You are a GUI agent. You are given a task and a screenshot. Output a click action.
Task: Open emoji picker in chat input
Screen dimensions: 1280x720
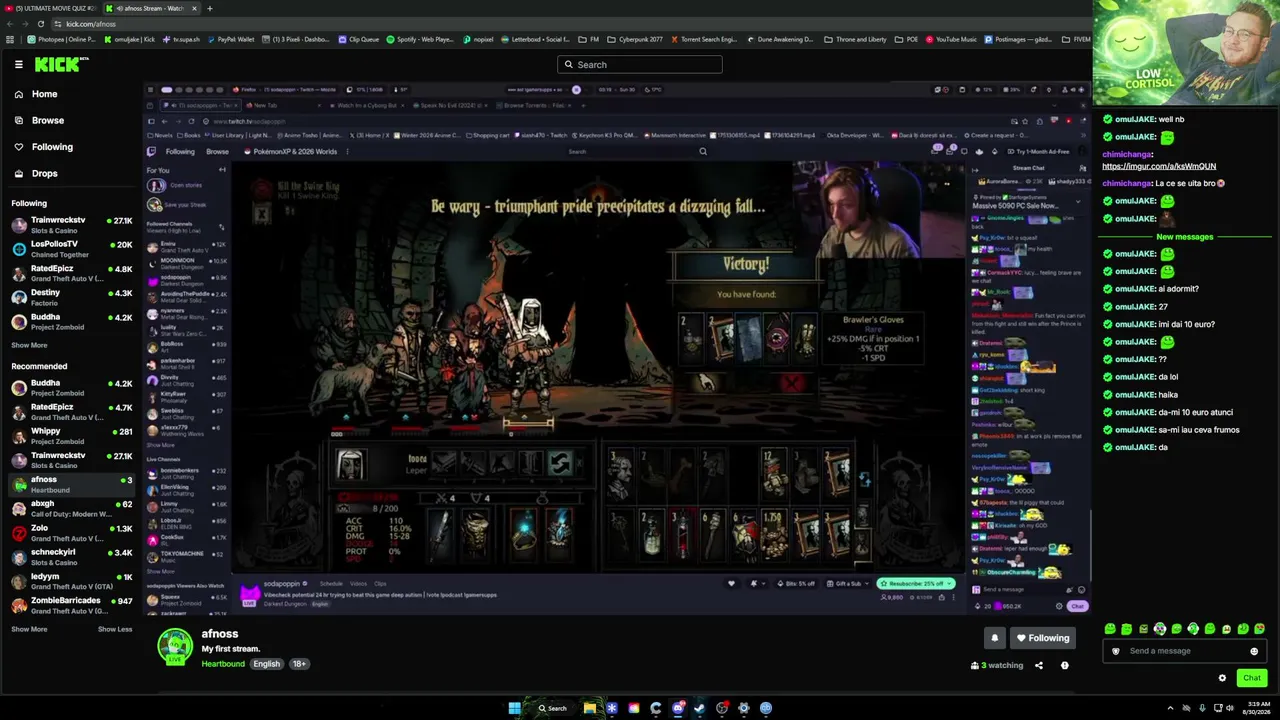tap(1254, 651)
